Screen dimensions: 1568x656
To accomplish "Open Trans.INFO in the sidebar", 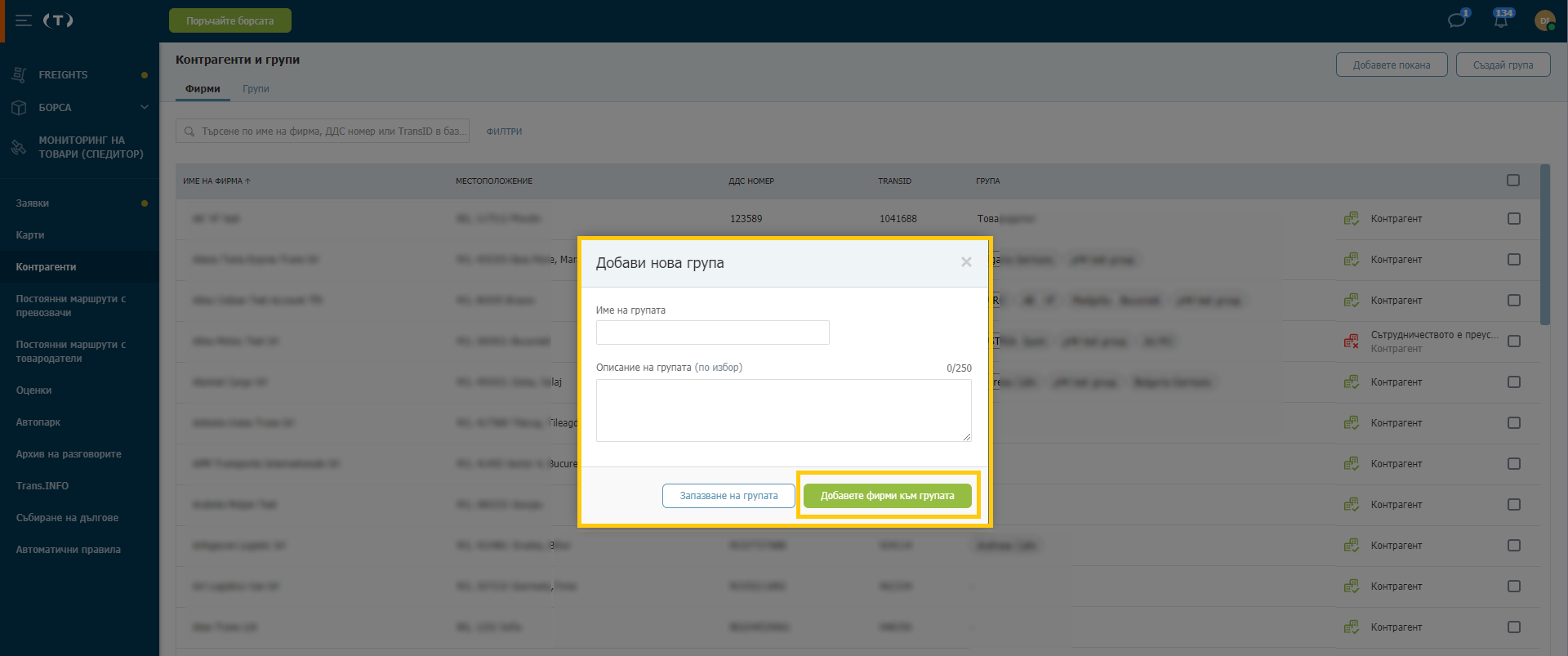I will [42, 486].
